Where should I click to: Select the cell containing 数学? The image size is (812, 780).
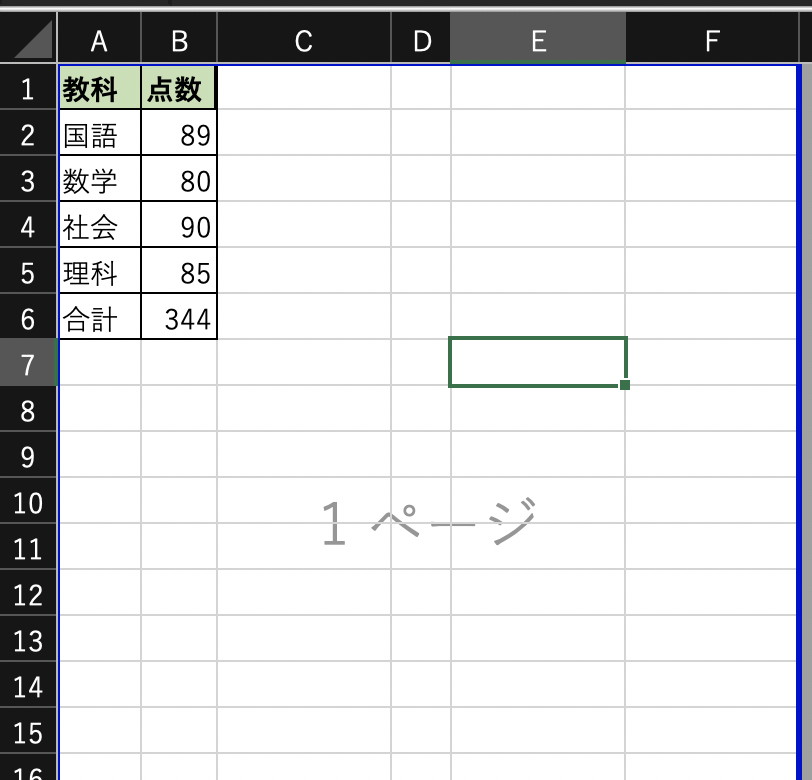click(99, 179)
